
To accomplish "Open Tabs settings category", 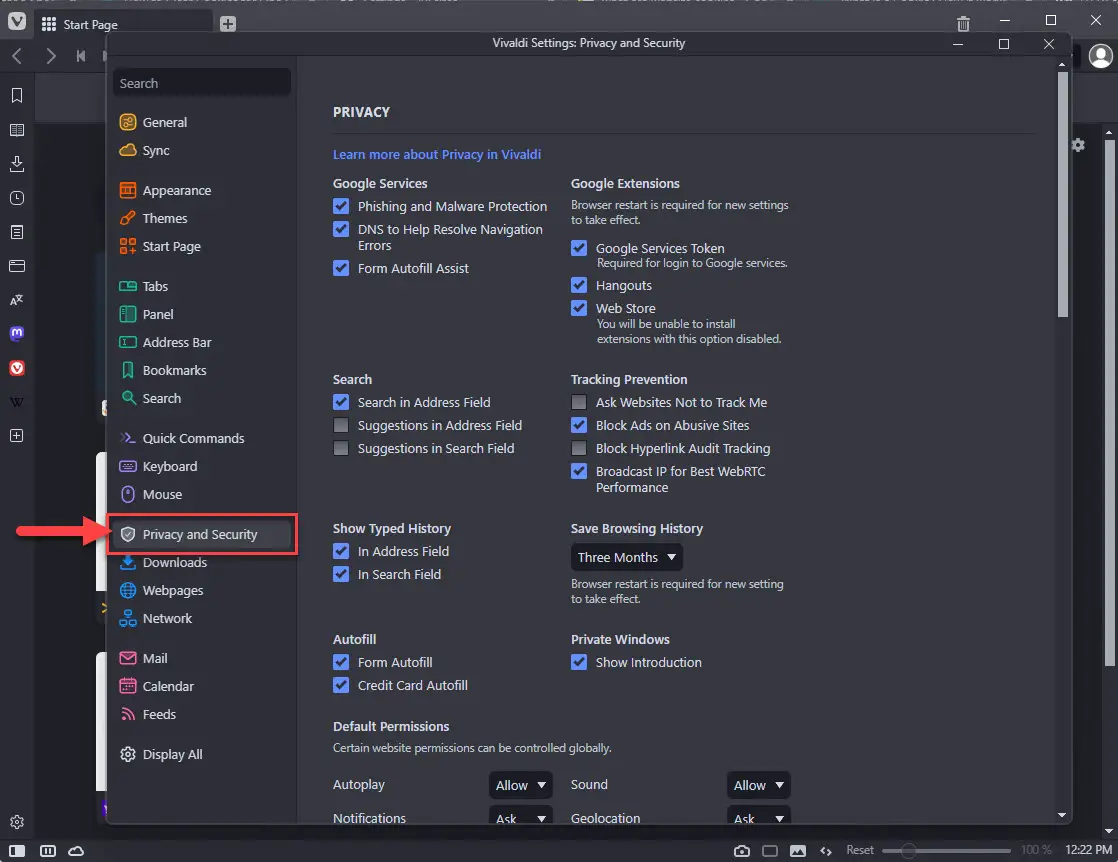I will 201,287.
